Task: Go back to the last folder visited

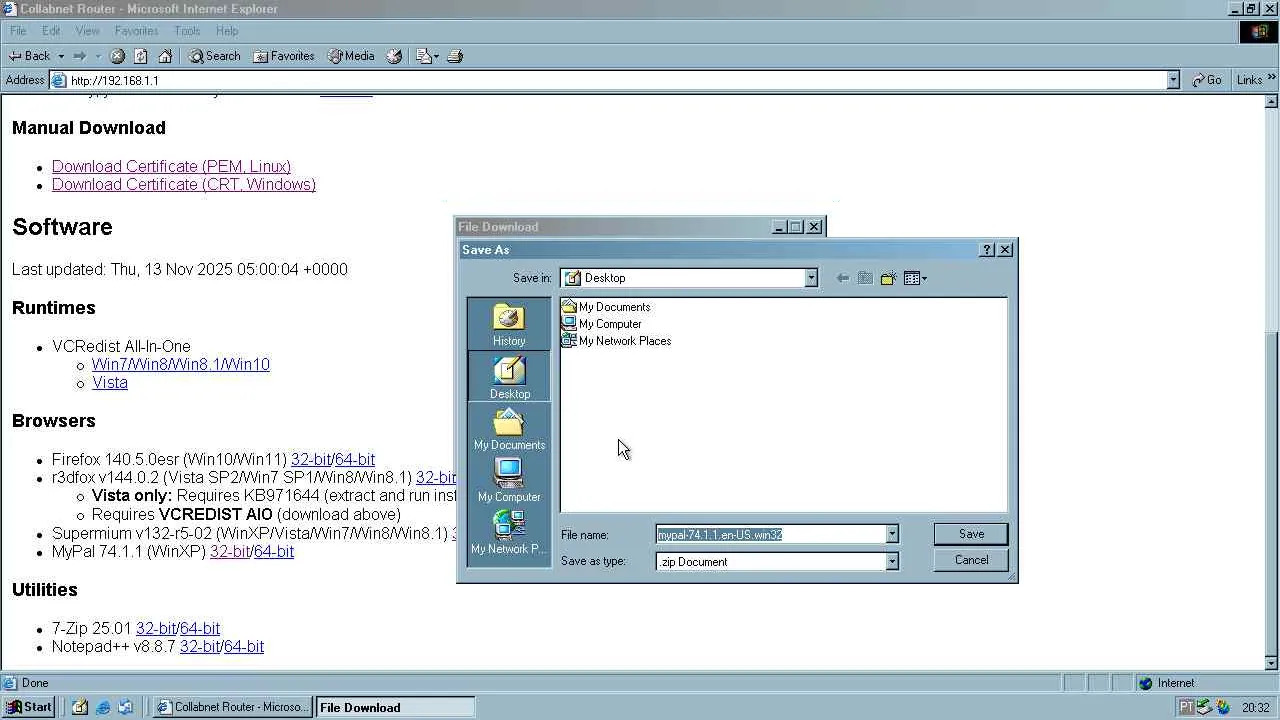Action: click(843, 278)
